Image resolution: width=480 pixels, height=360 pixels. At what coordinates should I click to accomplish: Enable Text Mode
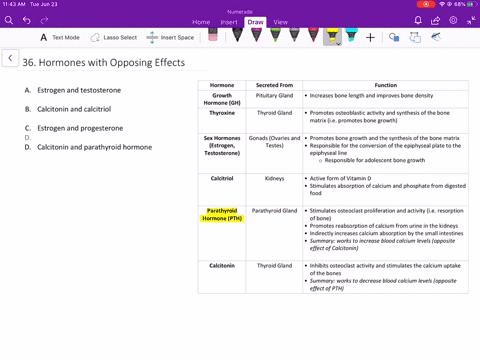pyautogui.click(x=60, y=38)
